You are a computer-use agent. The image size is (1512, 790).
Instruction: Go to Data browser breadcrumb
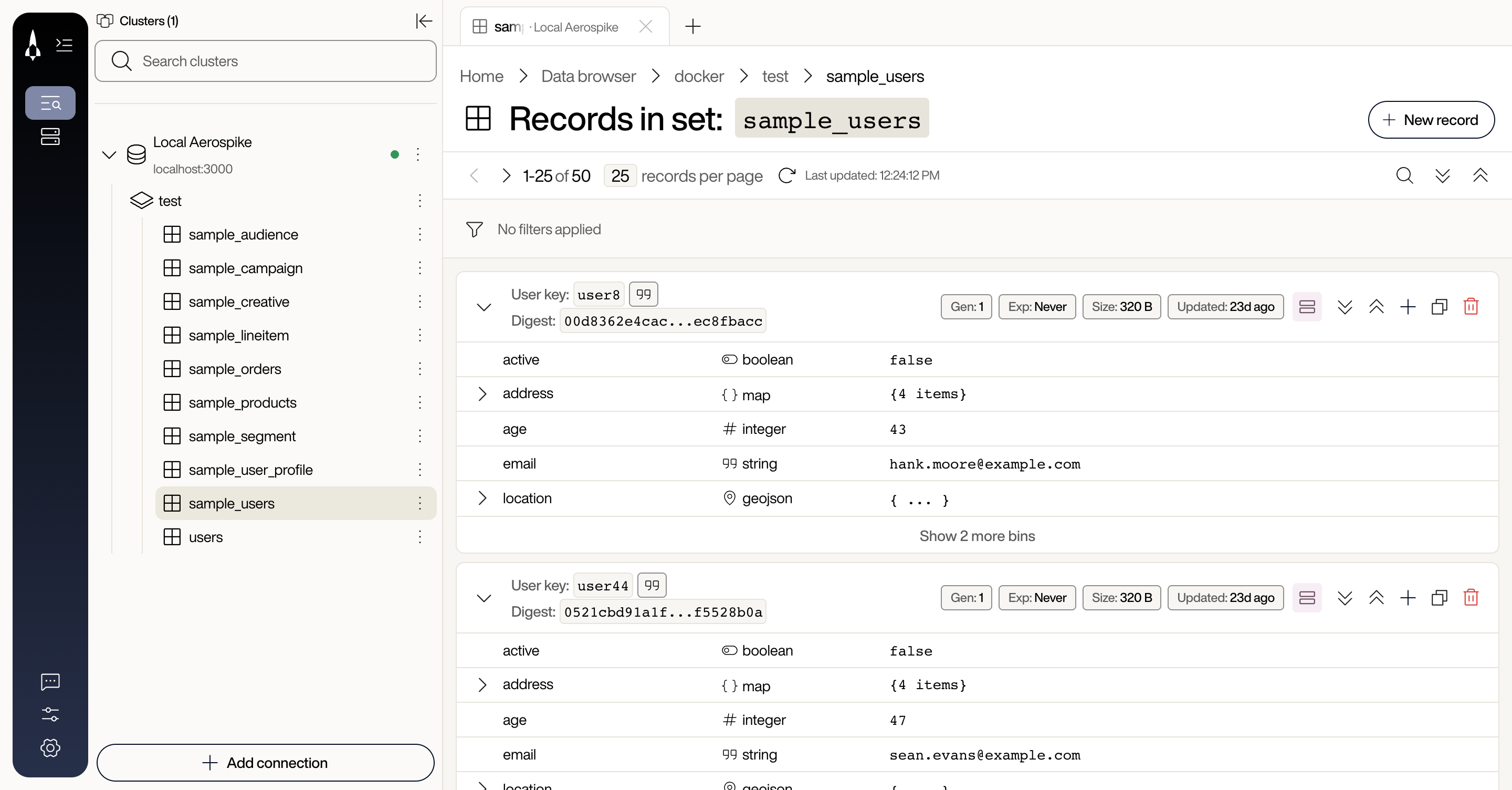[588, 76]
